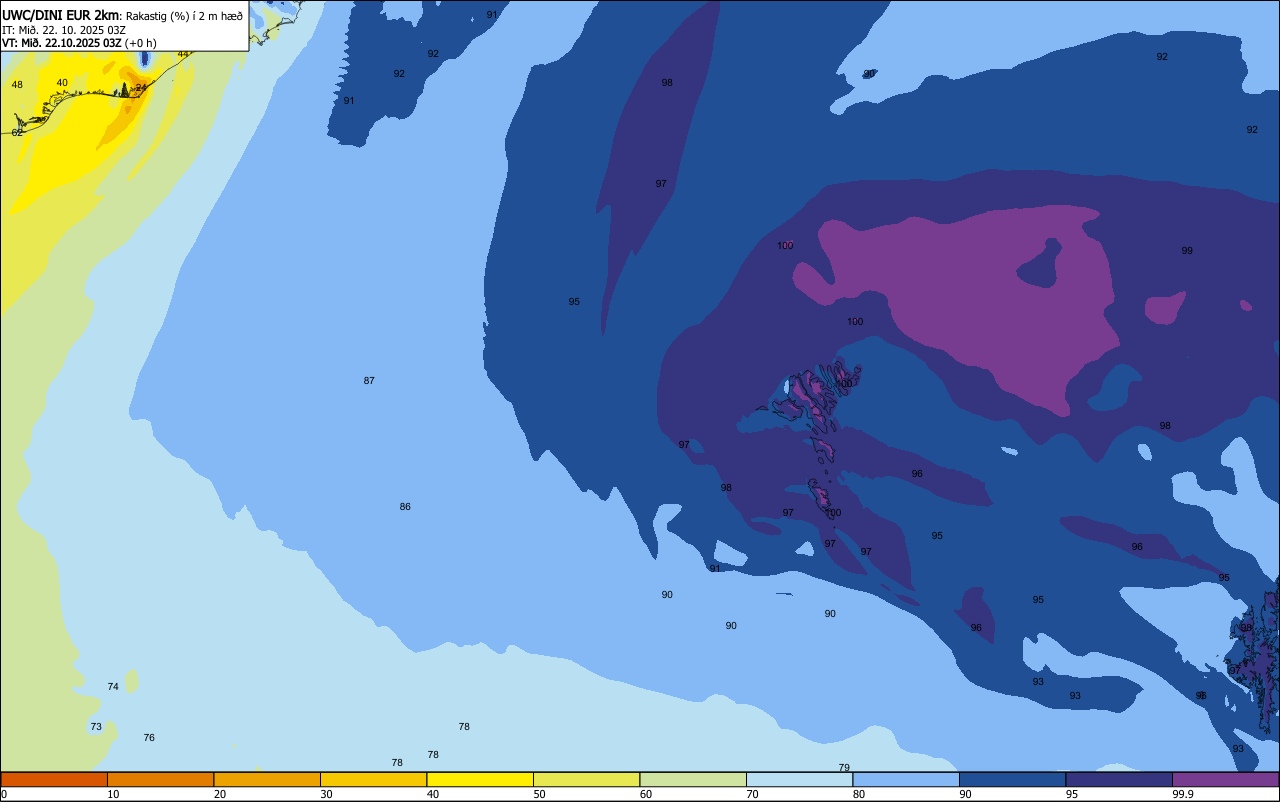Click the '86' humidity value on the map
Screen dimensions: 1280x802
coord(405,506)
